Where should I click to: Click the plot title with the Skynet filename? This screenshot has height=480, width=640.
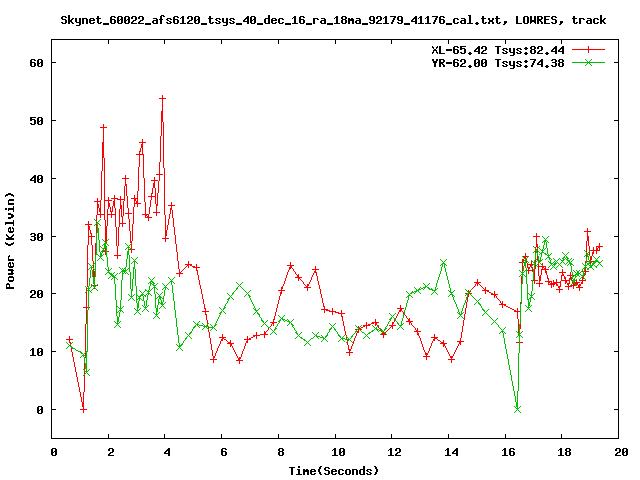(x=333, y=20)
